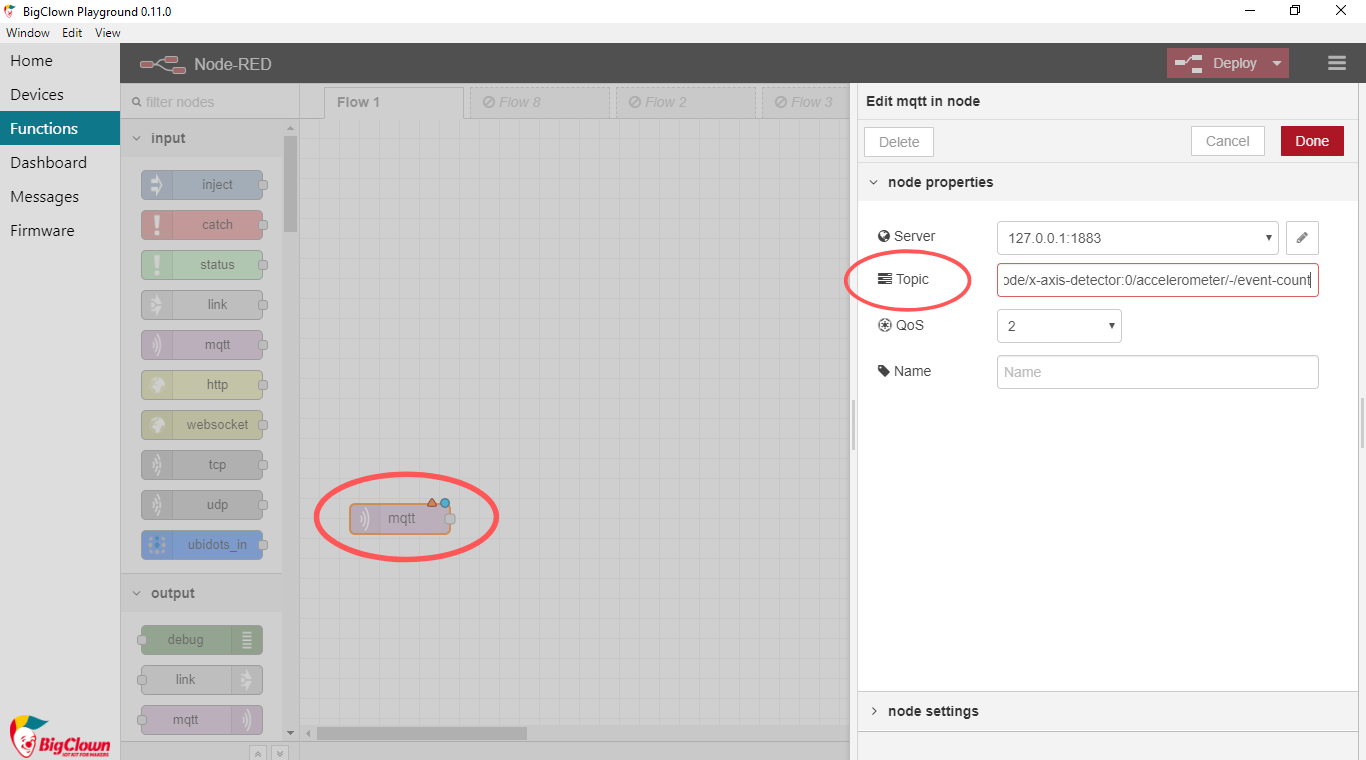
Task: Select the catch input node
Action: point(202,225)
